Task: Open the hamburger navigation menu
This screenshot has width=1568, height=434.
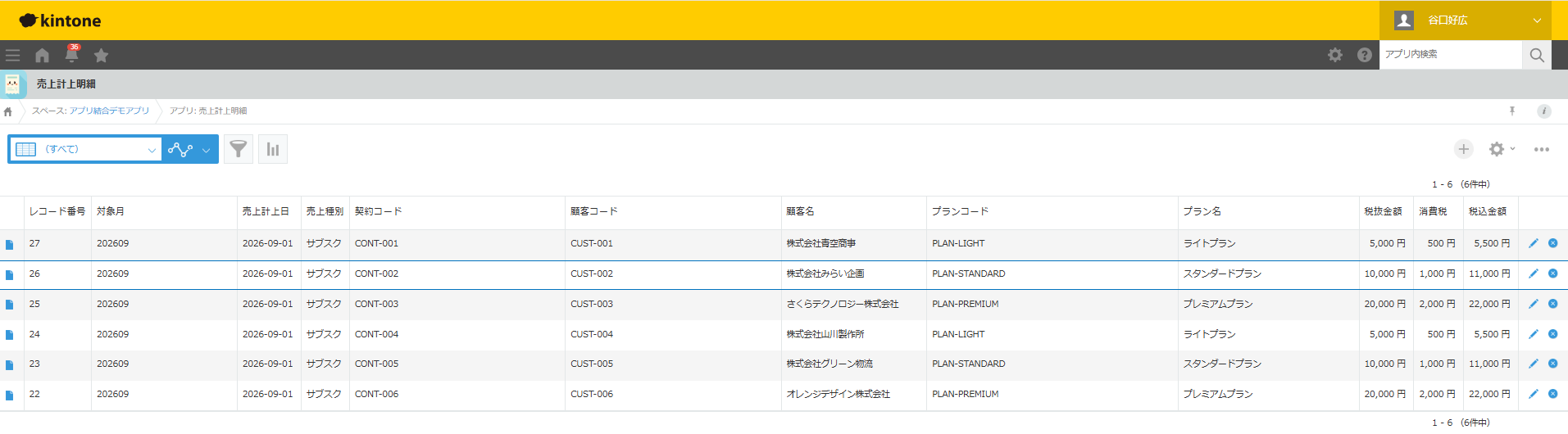Action: pyautogui.click(x=12, y=56)
